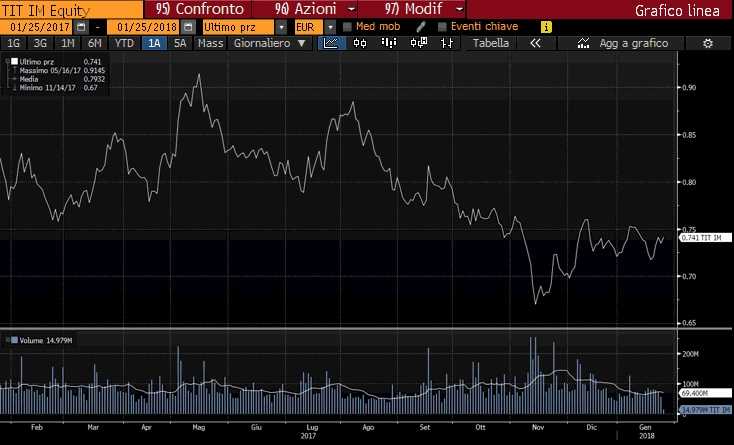Expand the Giornaliero periodicity dropdown
The width and height of the screenshot is (734, 445).
click(301, 43)
